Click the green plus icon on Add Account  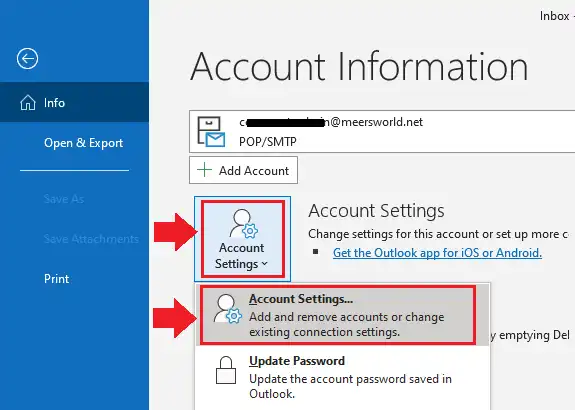coord(204,170)
